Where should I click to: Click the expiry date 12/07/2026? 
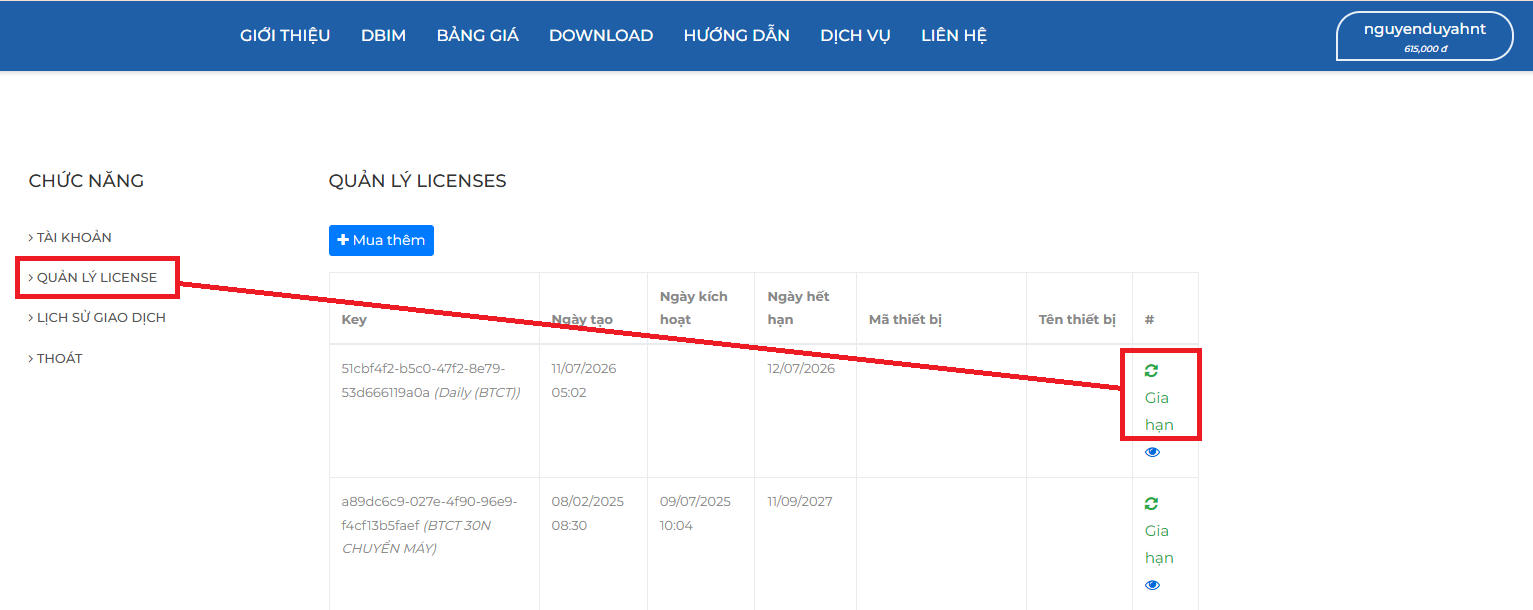801,368
